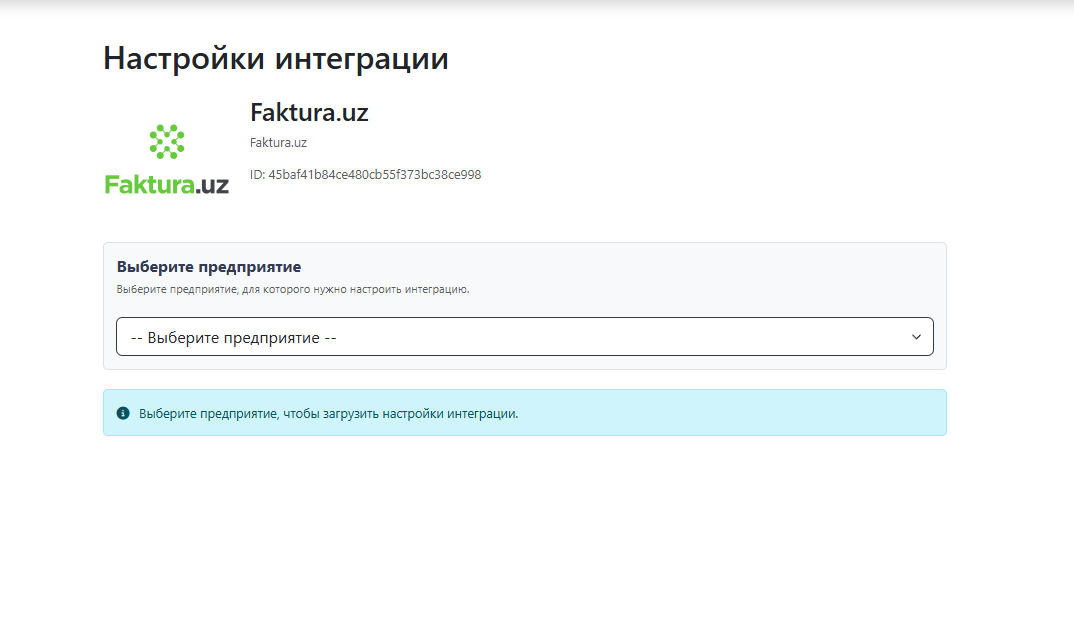The image size is (1074, 627).
Task: Click the small "Faktura.uz" subtitle under the title
Action: (278, 143)
